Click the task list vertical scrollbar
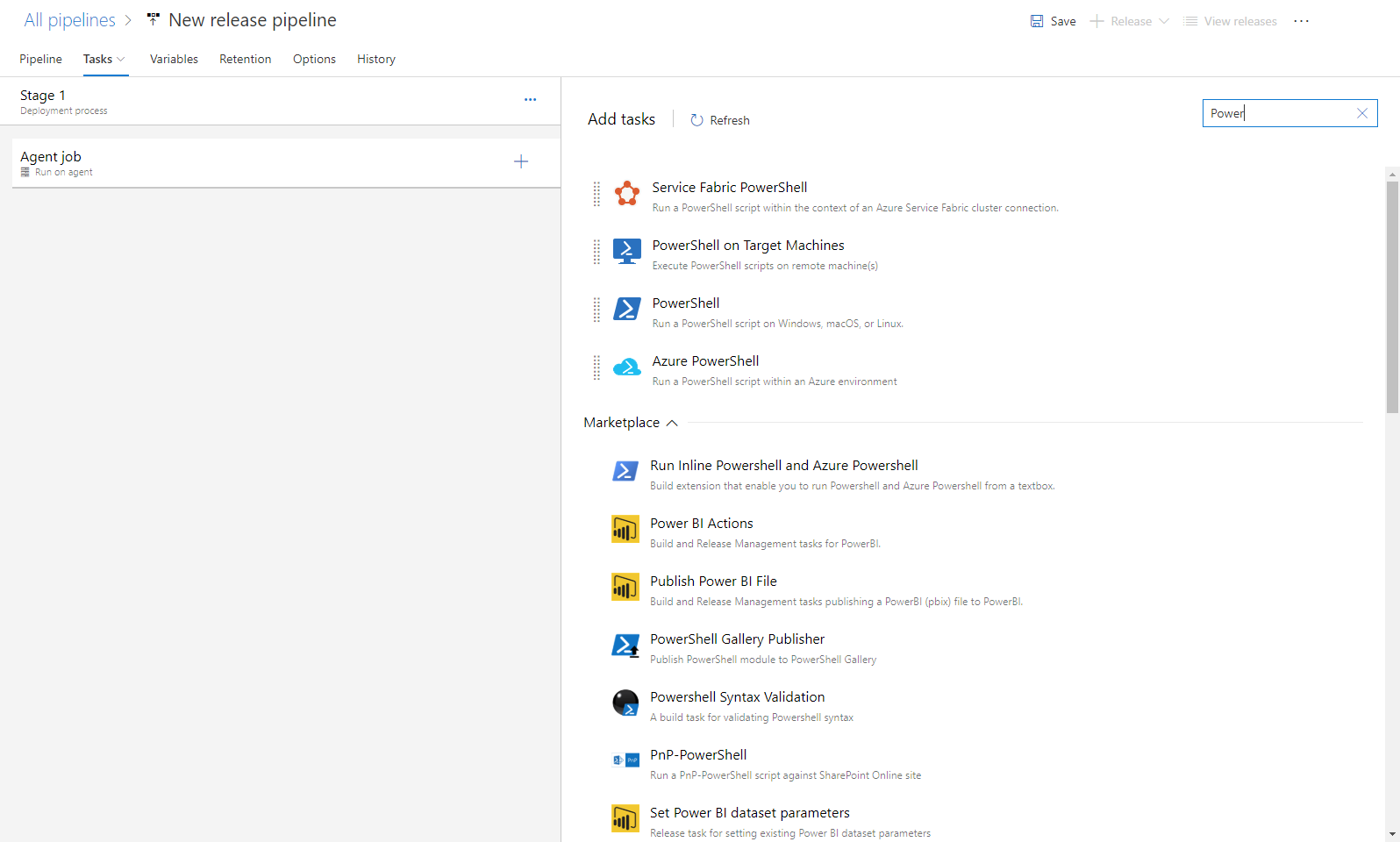This screenshot has width=1400, height=842. tap(1392, 297)
